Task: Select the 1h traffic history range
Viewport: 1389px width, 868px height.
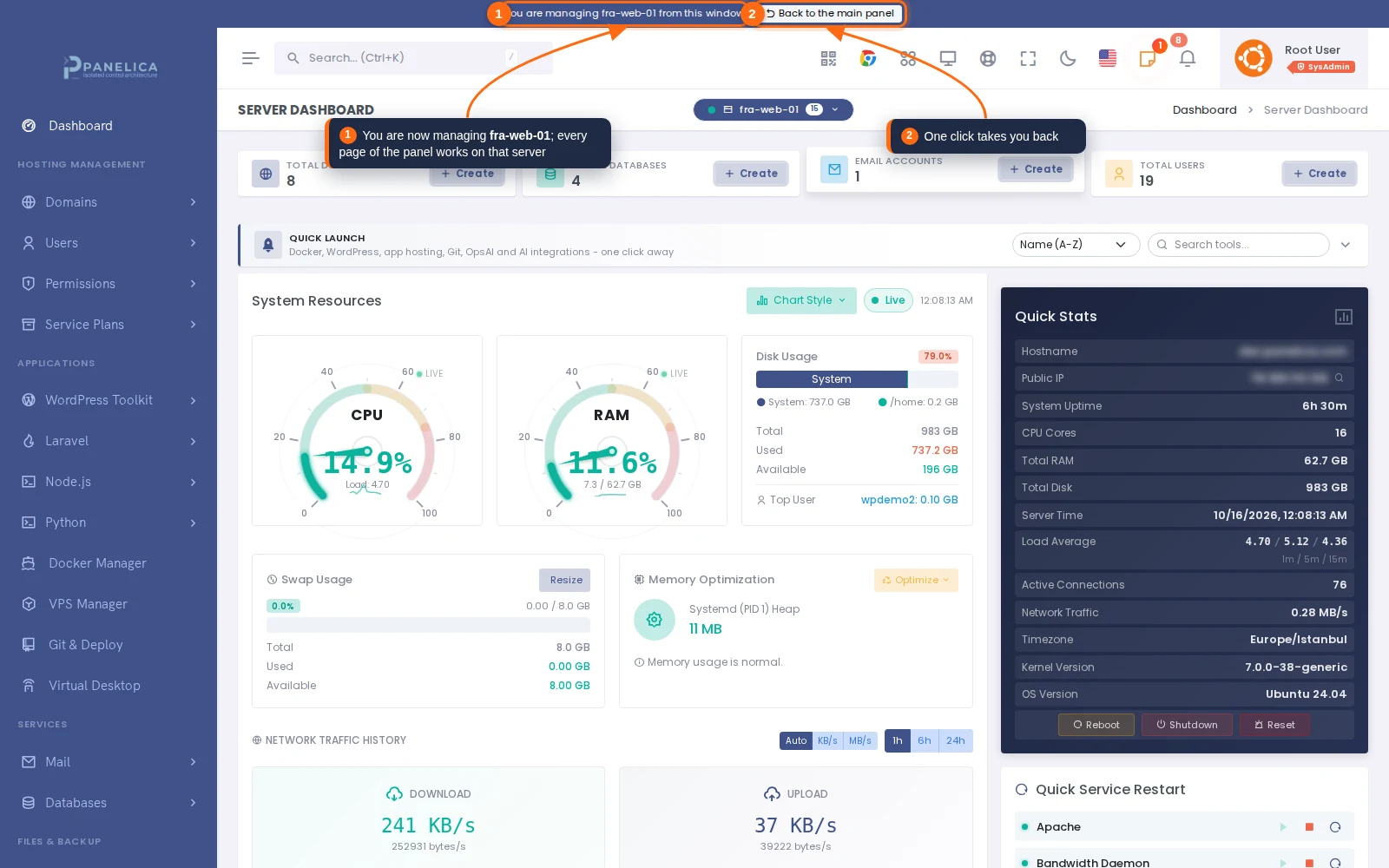Action: point(898,740)
